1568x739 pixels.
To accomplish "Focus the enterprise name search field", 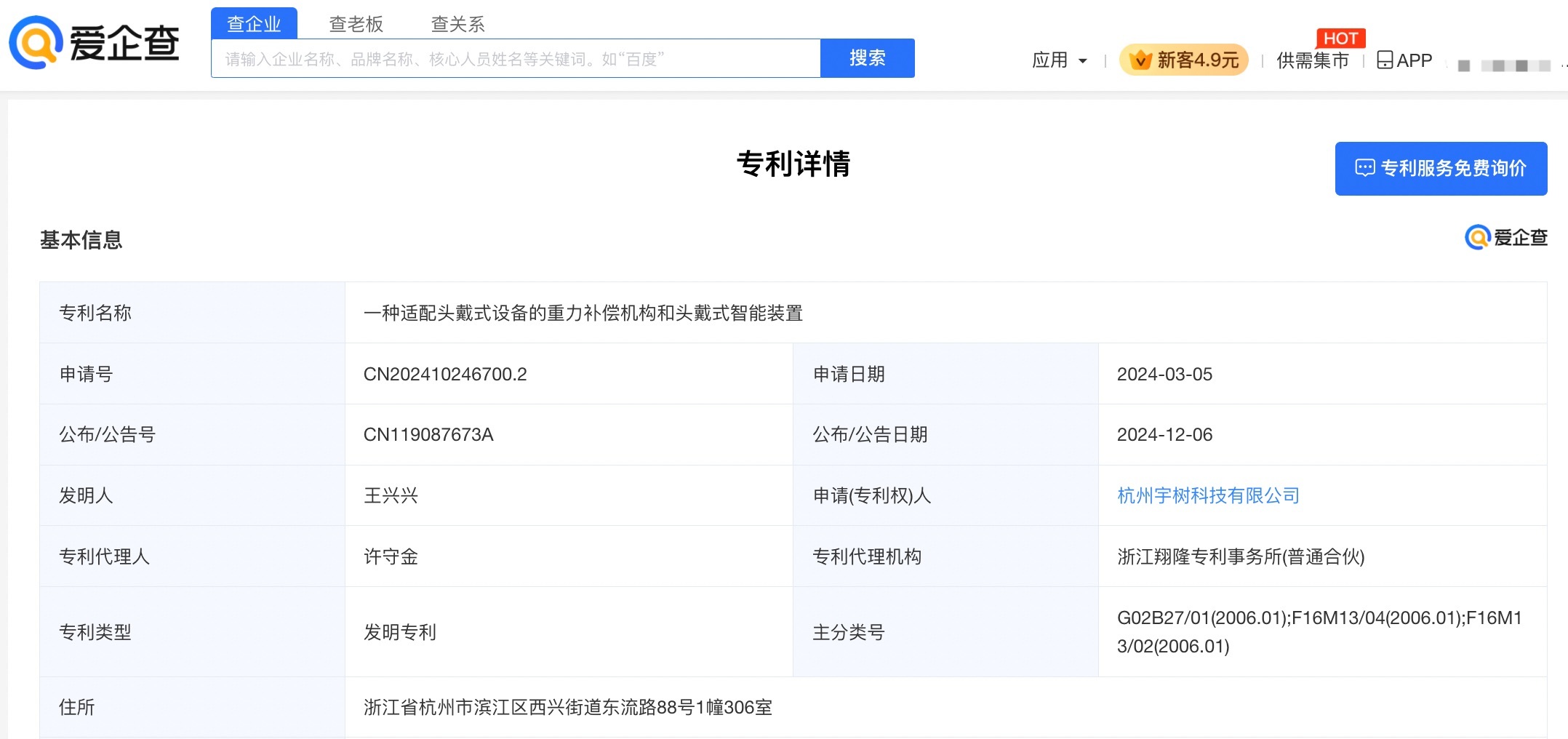I will pos(515,59).
